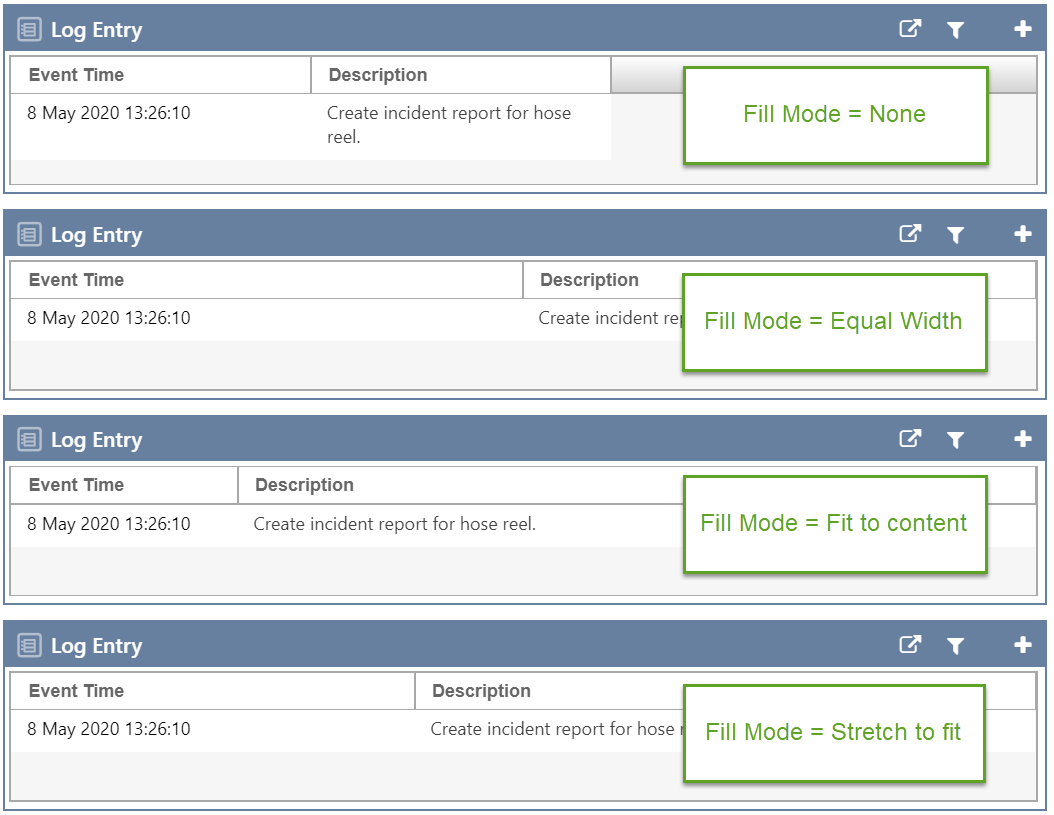Click the Fill Mode = None callout box

pos(835,115)
